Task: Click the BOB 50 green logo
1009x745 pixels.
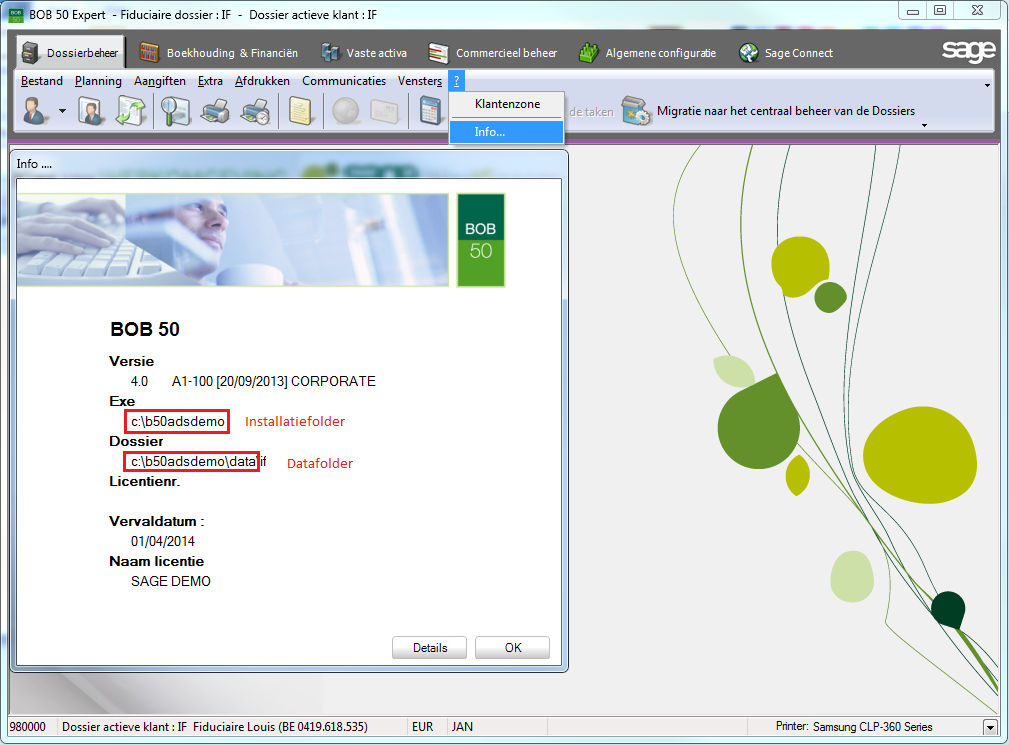Action: [x=481, y=240]
